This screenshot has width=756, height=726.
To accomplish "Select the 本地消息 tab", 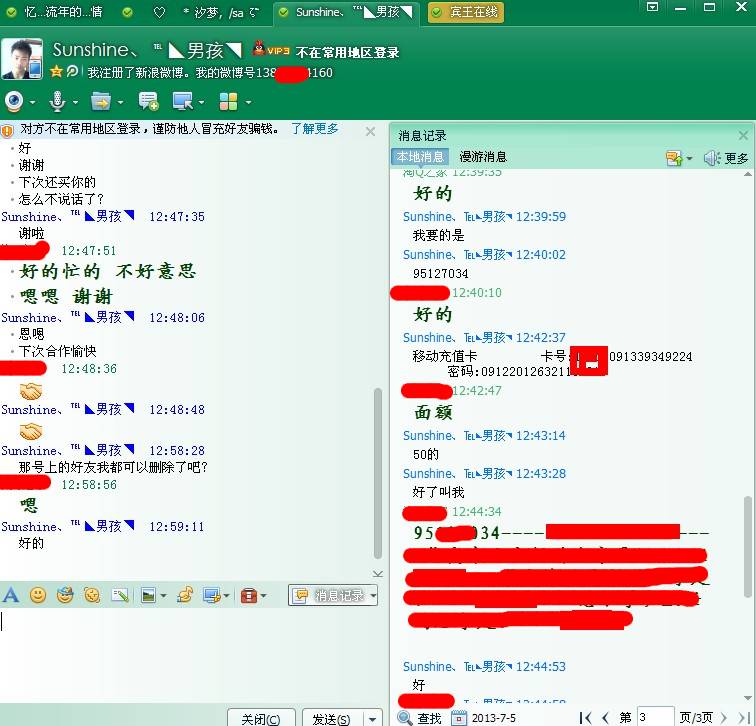I will 420,157.
